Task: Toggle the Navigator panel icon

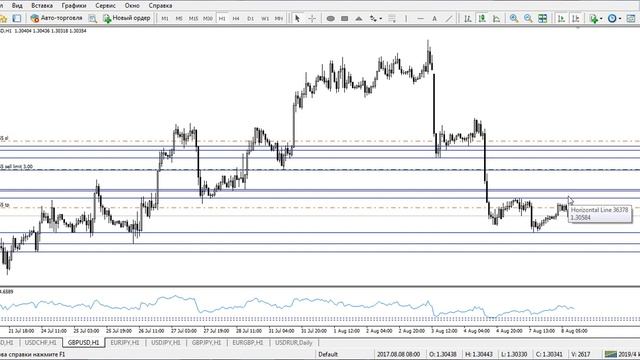Action: (x=17, y=18)
